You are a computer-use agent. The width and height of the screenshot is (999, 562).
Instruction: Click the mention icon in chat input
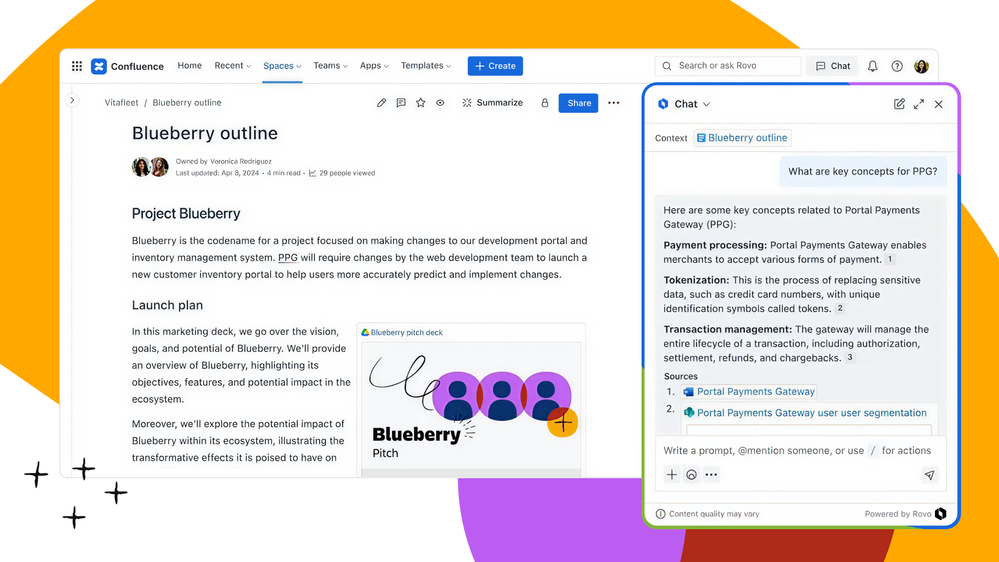pos(691,475)
